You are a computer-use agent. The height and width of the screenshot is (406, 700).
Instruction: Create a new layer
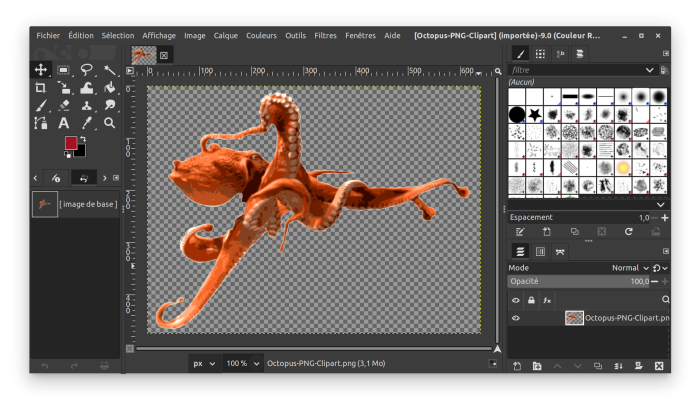[x=517, y=366]
